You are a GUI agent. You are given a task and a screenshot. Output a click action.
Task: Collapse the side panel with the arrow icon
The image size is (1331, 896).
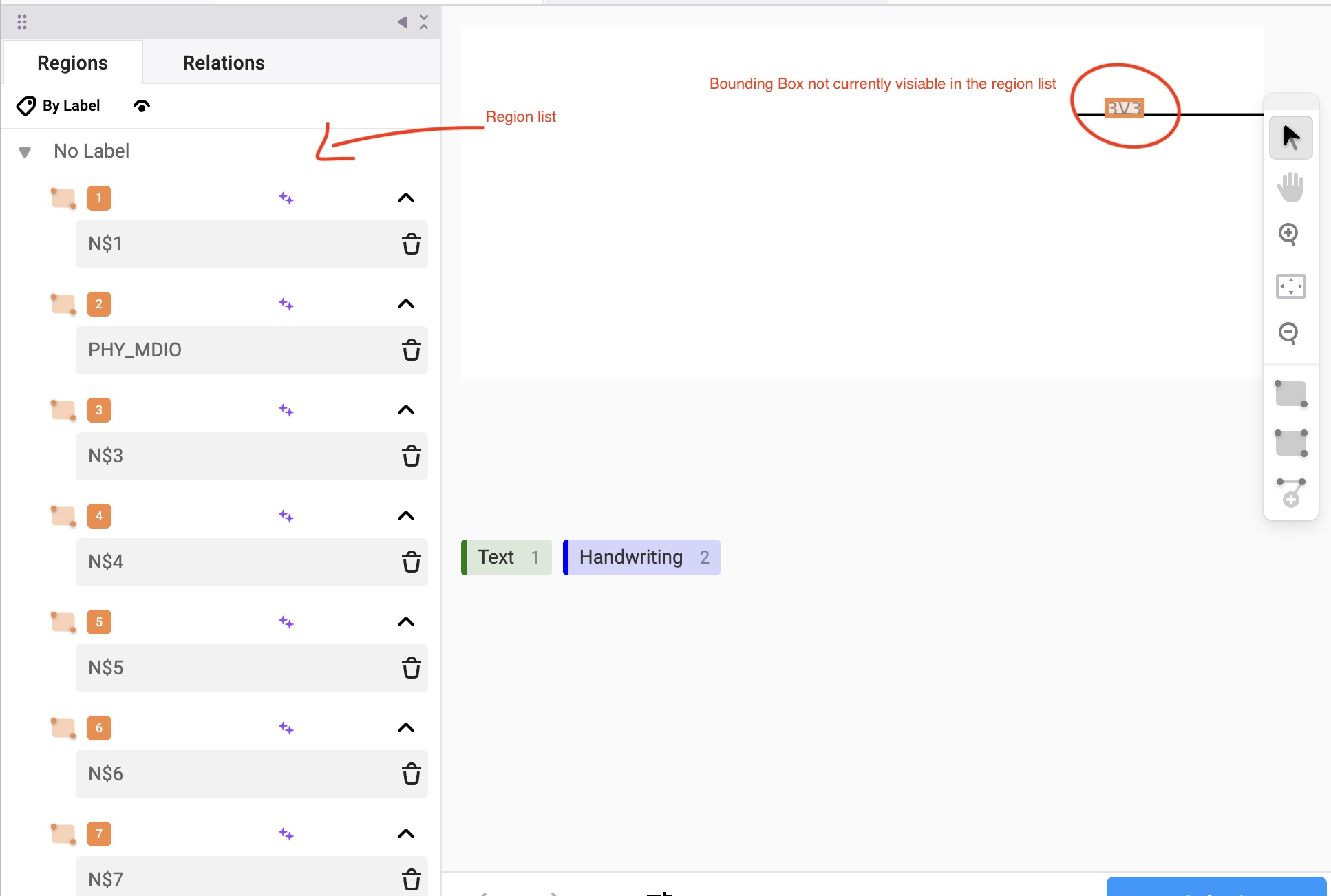tap(402, 21)
